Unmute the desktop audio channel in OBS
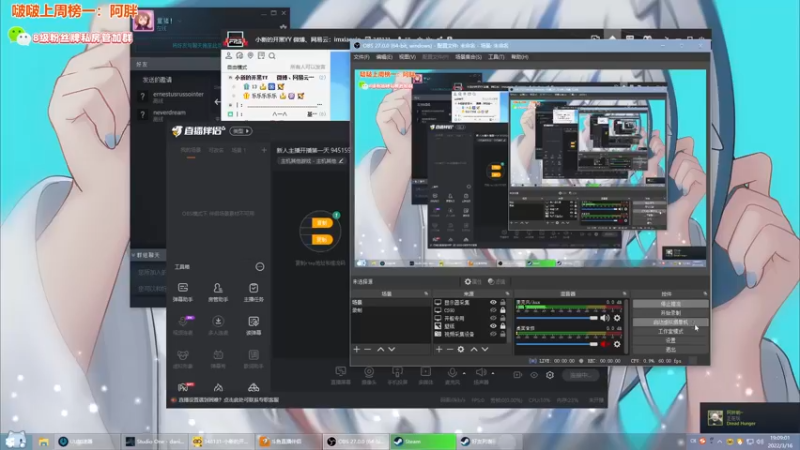This screenshot has width=800, height=450. pos(605,344)
